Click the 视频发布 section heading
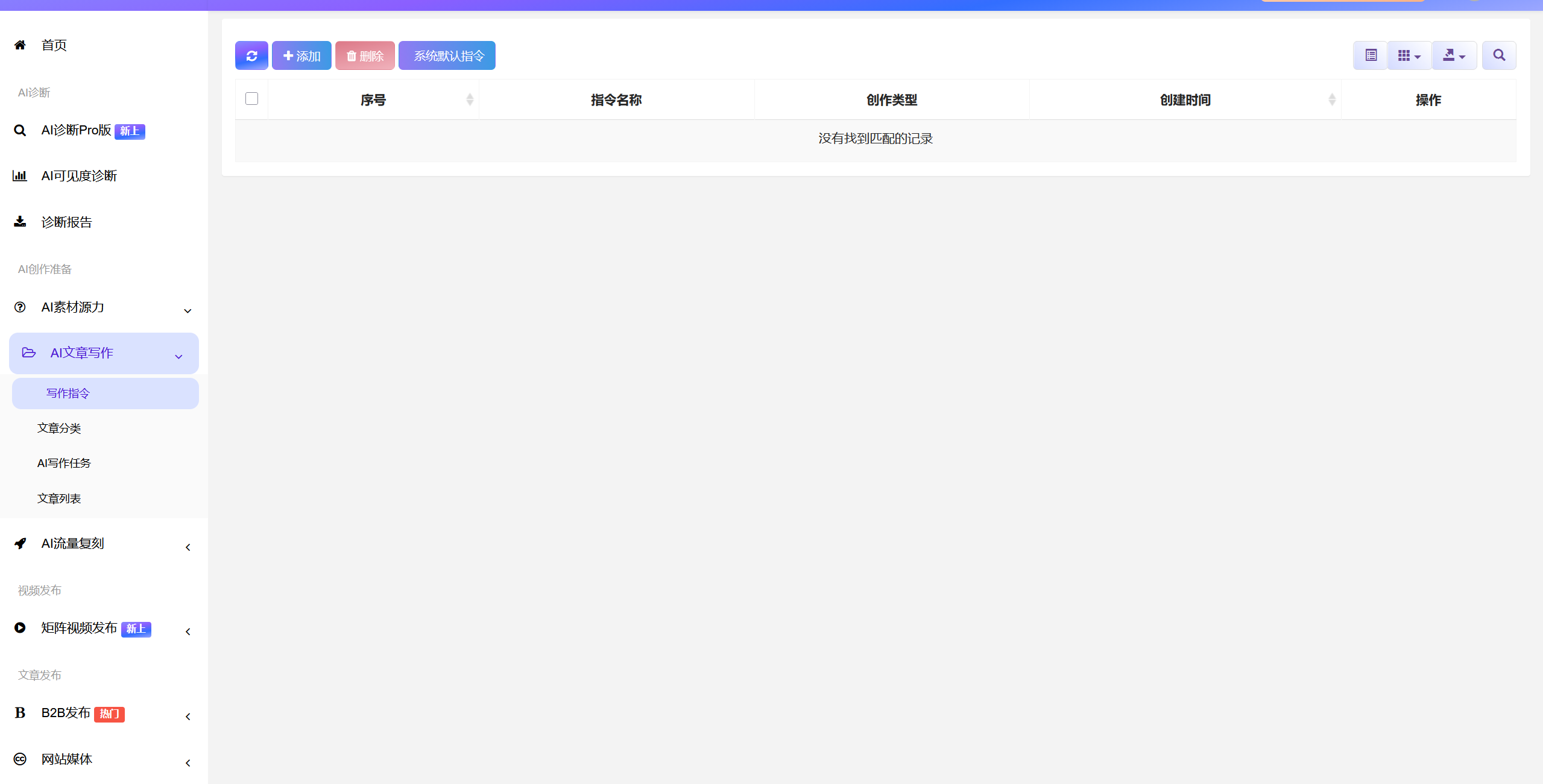Viewport: 1543px width, 784px height. [40, 591]
